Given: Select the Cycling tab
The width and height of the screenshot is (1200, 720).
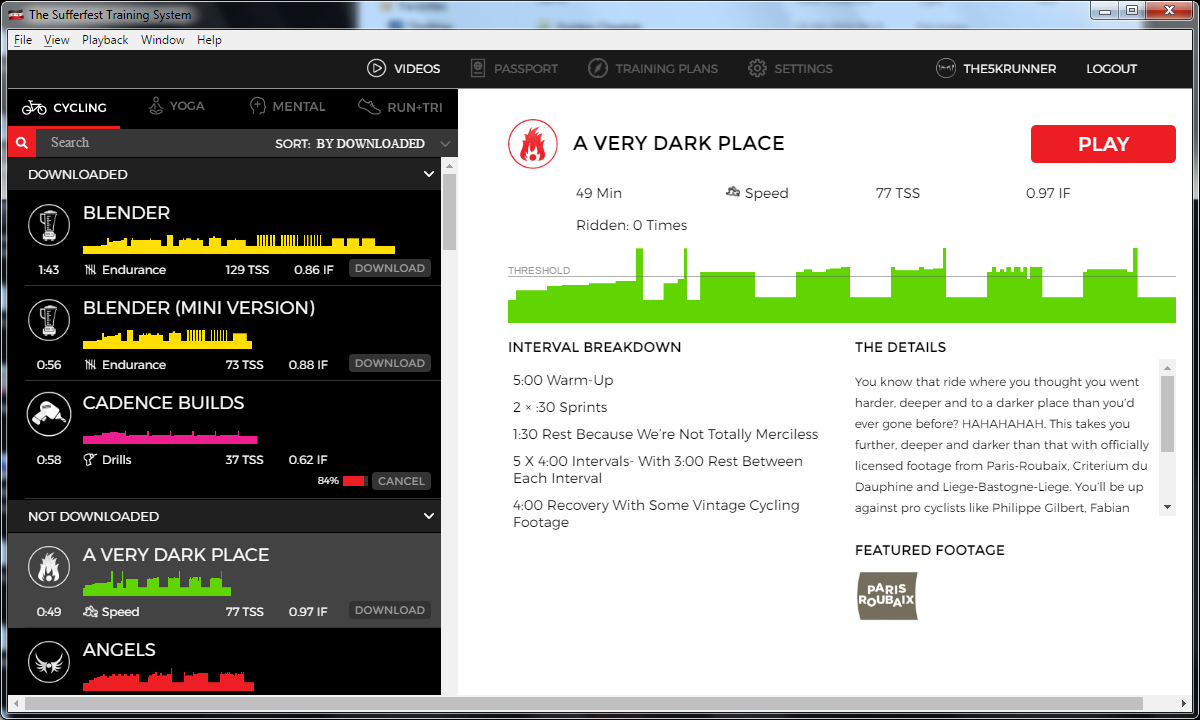Looking at the screenshot, I should [64, 107].
